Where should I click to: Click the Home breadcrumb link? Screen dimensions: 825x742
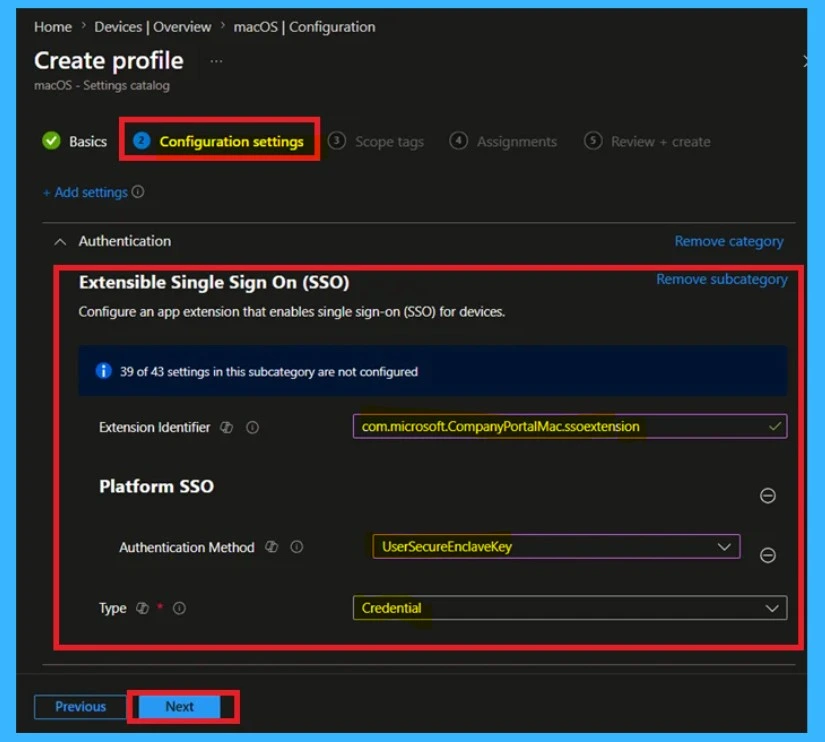coord(53,27)
